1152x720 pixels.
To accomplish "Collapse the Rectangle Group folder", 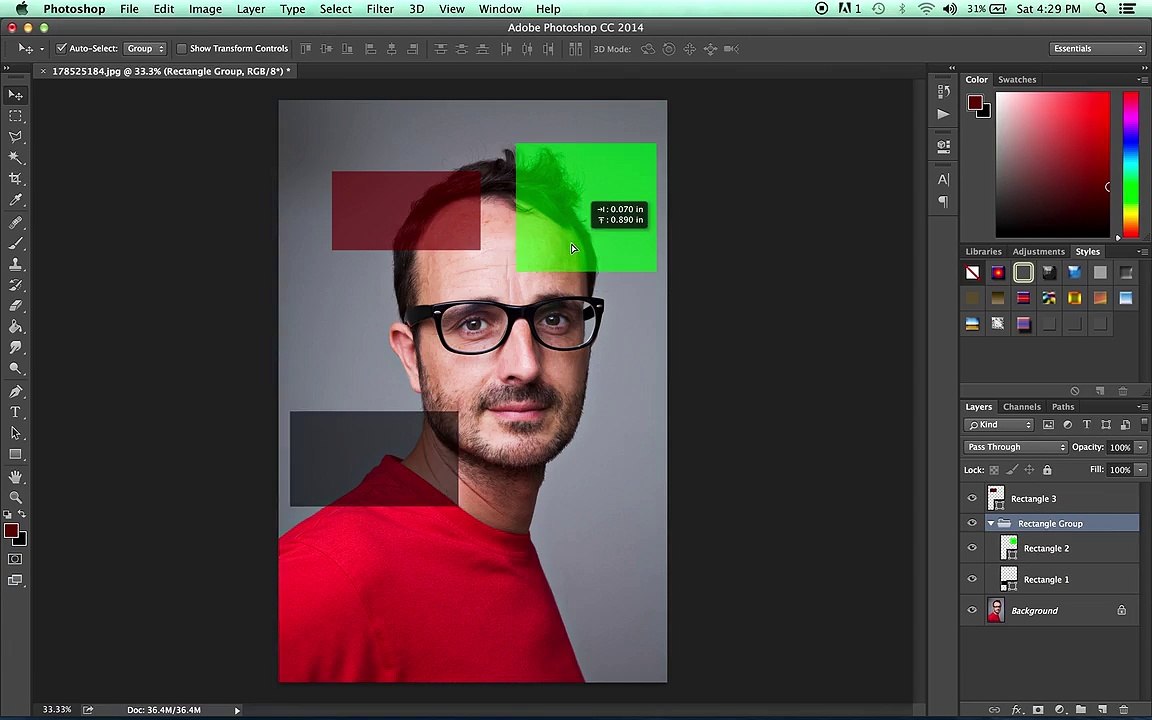I will click(x=990, y=523).
